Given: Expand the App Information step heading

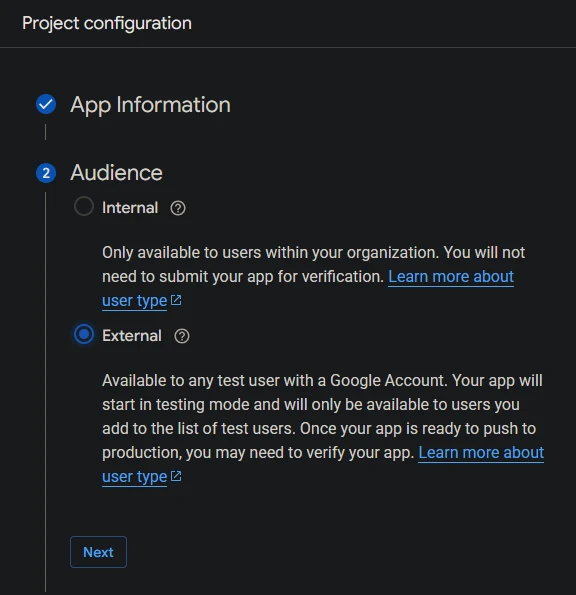Looking at the screenshot, I should coord(150,104).
